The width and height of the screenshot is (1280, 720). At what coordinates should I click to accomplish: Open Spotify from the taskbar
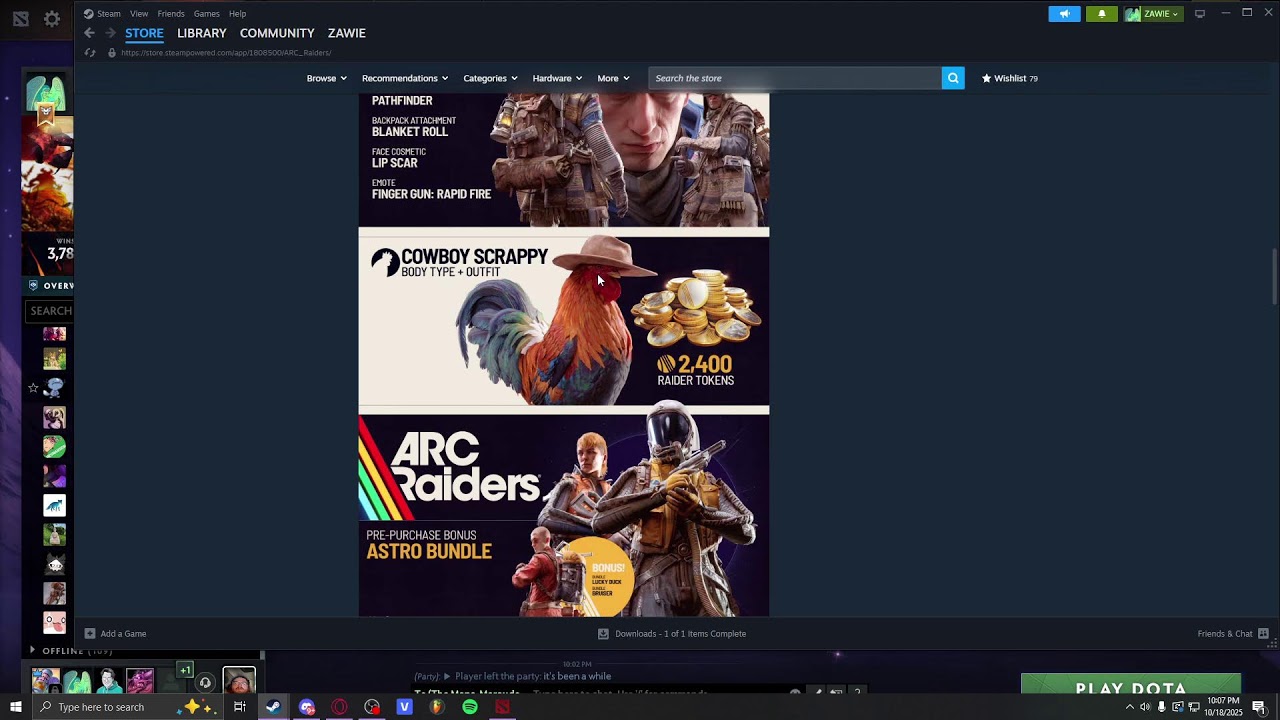[x=470, y=707]
